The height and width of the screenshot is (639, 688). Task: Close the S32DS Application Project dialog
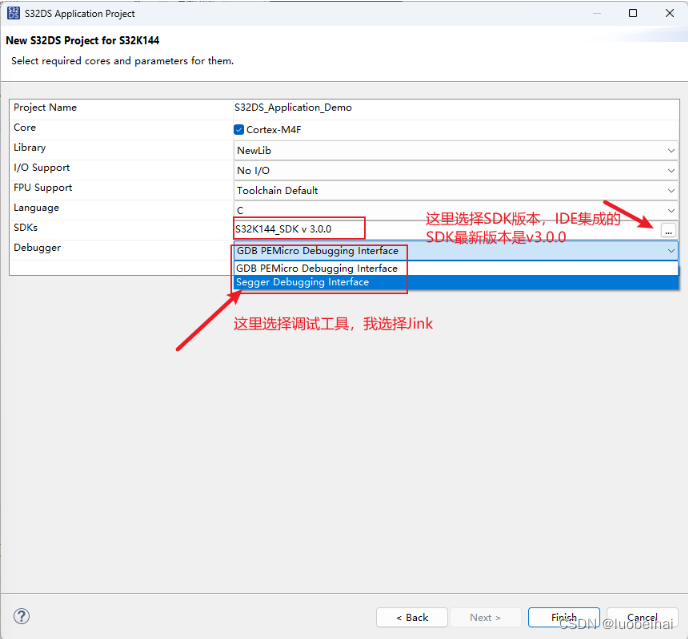[670, 13]
